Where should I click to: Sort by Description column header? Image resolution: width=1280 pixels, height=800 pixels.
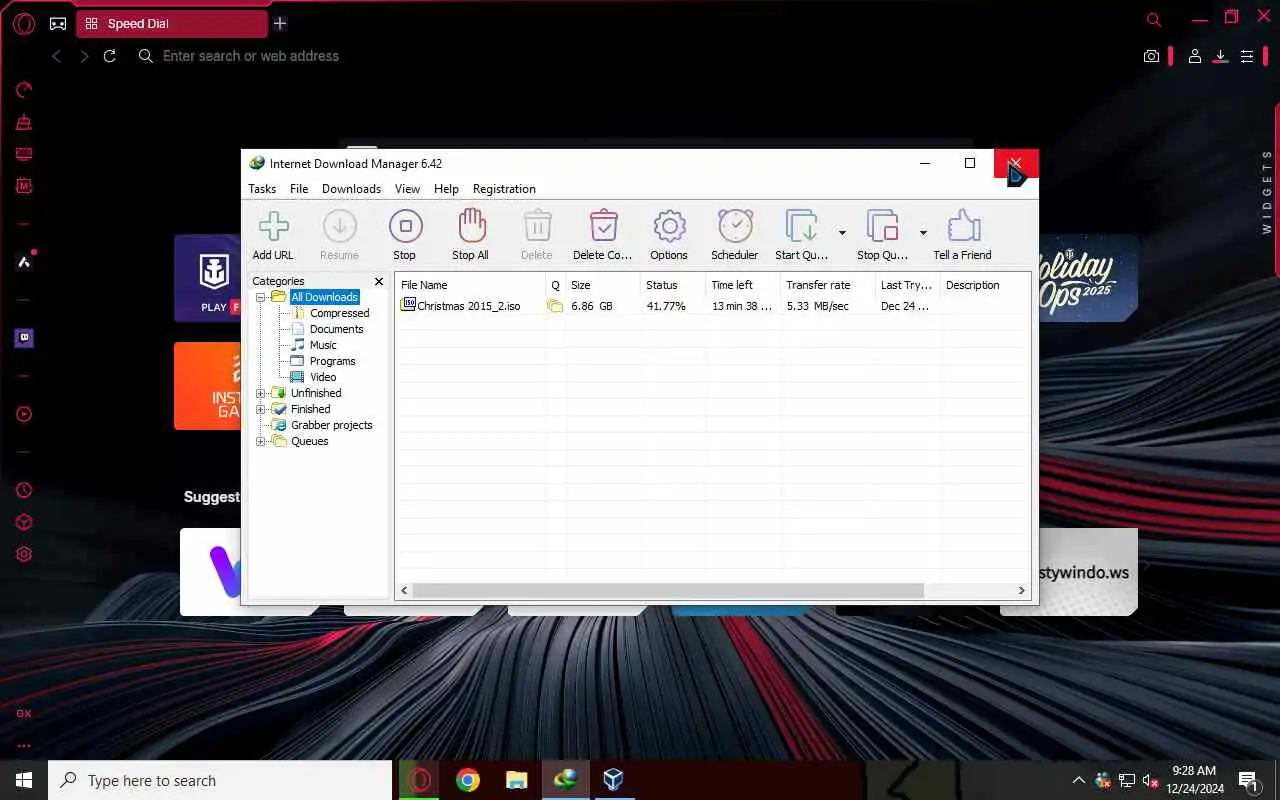pos(985,285)
